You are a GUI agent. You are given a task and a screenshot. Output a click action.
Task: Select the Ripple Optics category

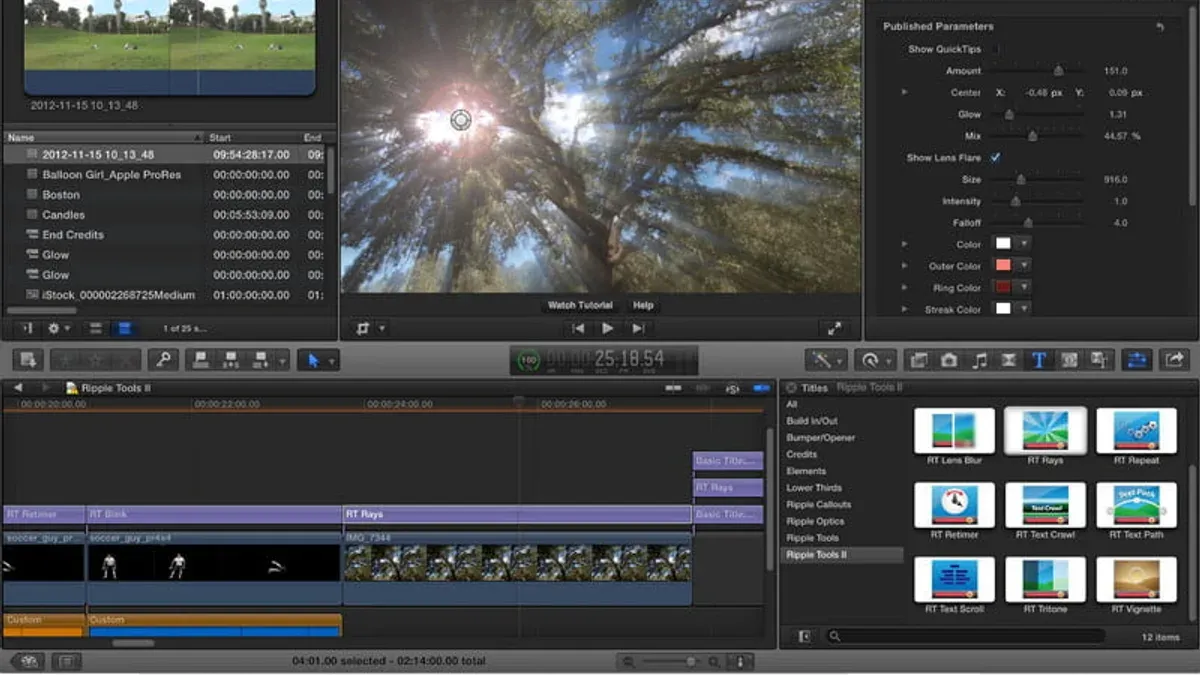point(815,521)
